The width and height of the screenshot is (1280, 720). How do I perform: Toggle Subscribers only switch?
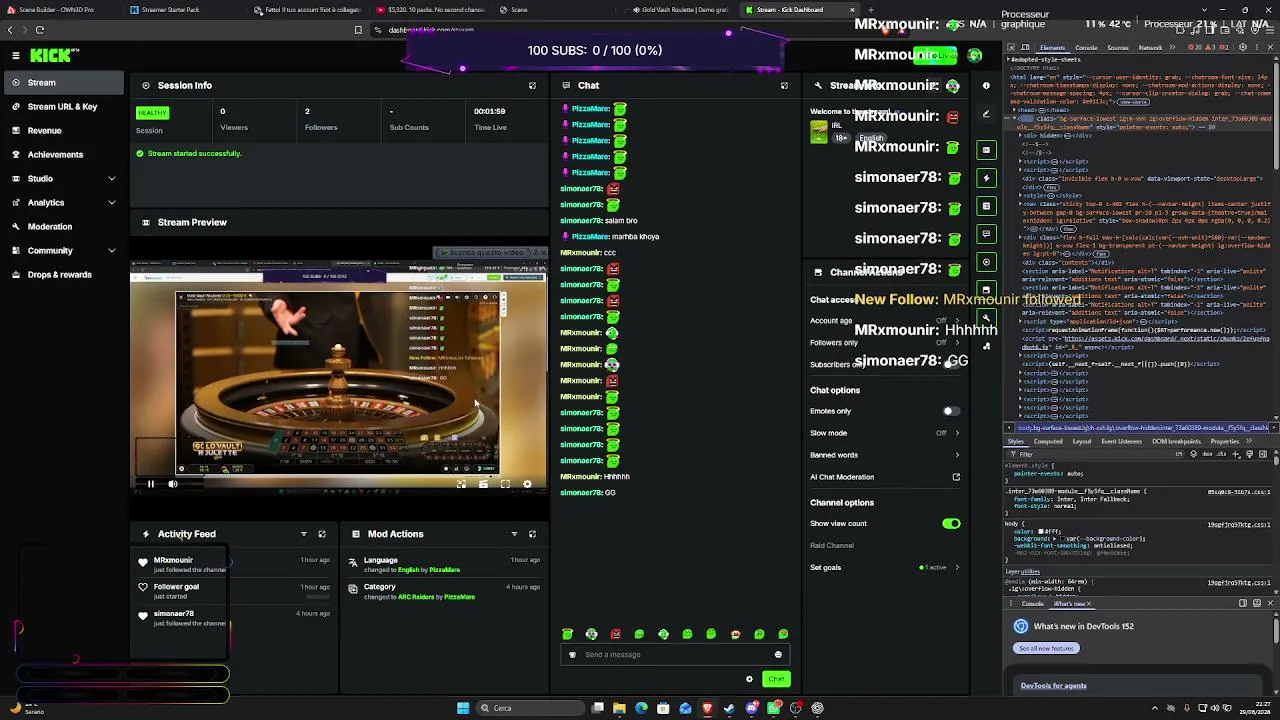(x=950, y=364)
